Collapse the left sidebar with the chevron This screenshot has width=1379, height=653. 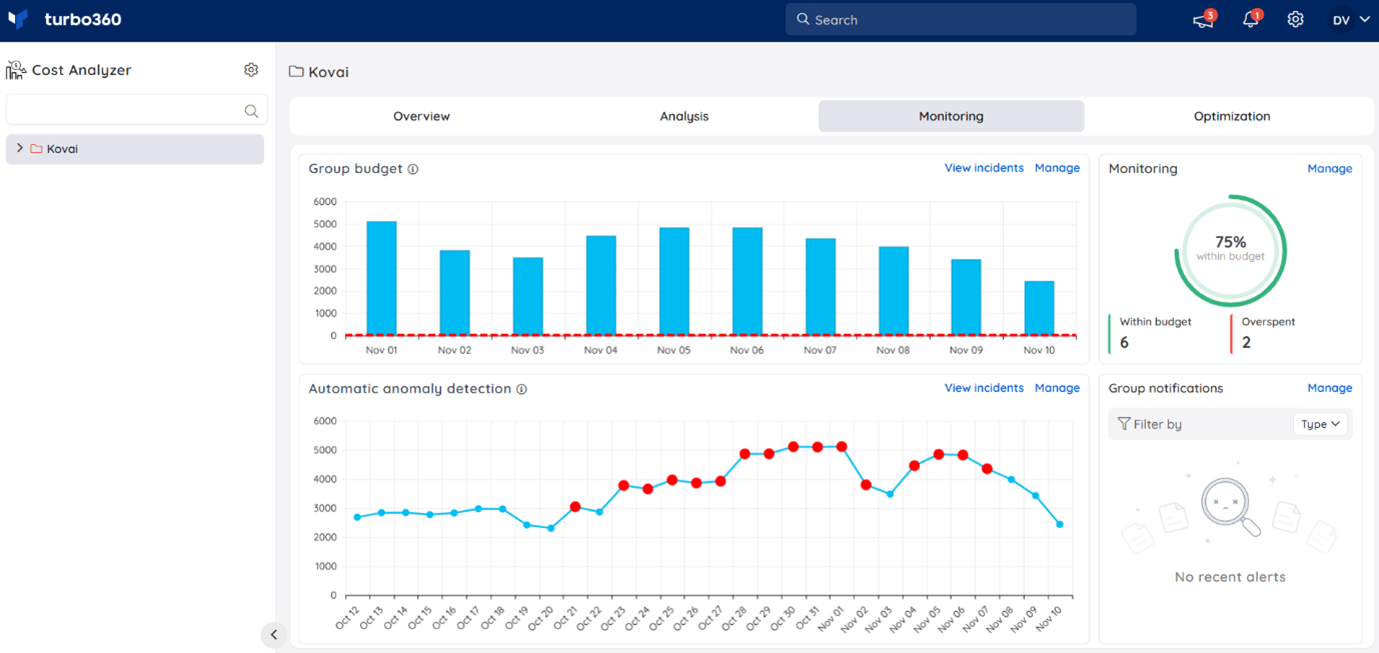click(x=274, y=634)
